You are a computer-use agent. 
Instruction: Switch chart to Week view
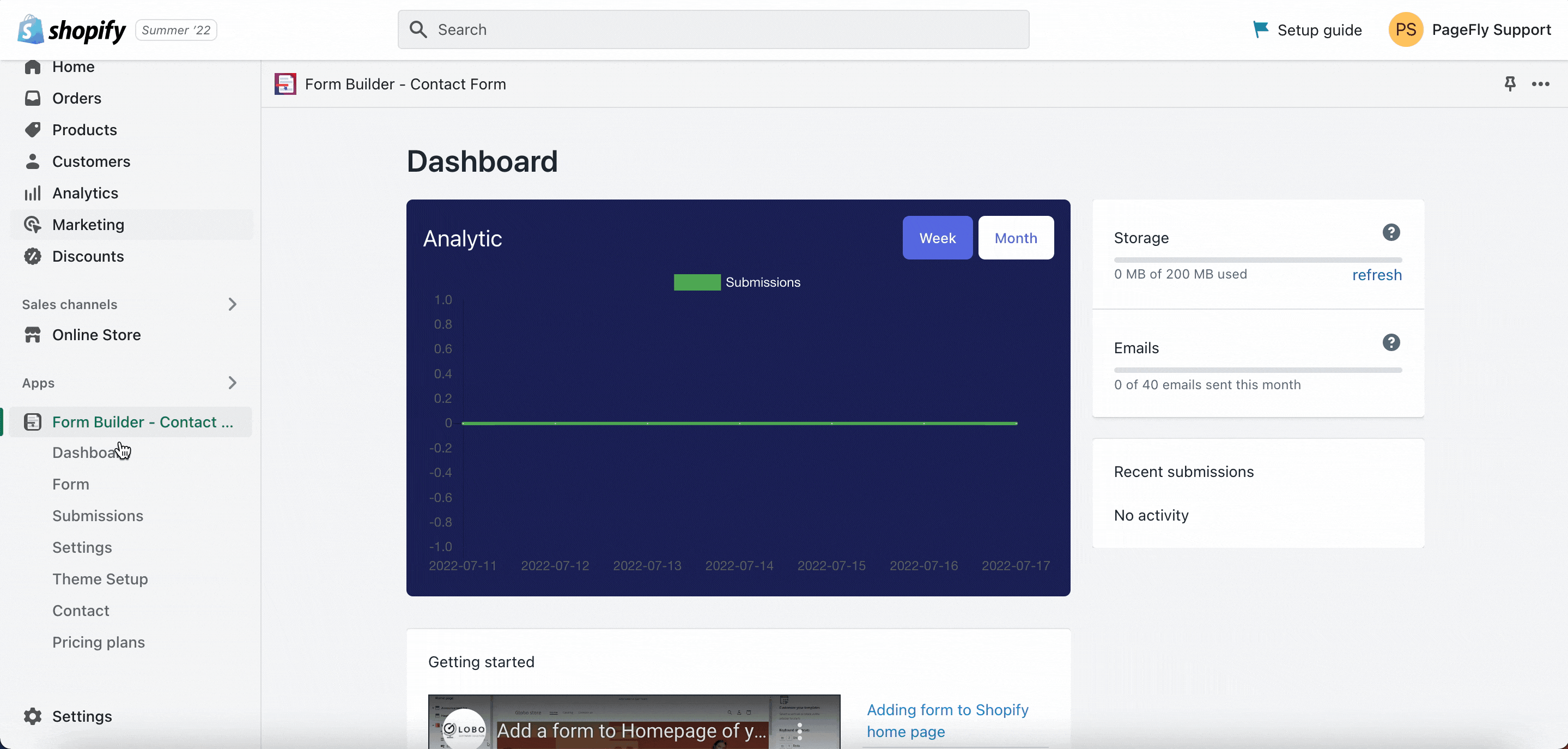[938, 238]
